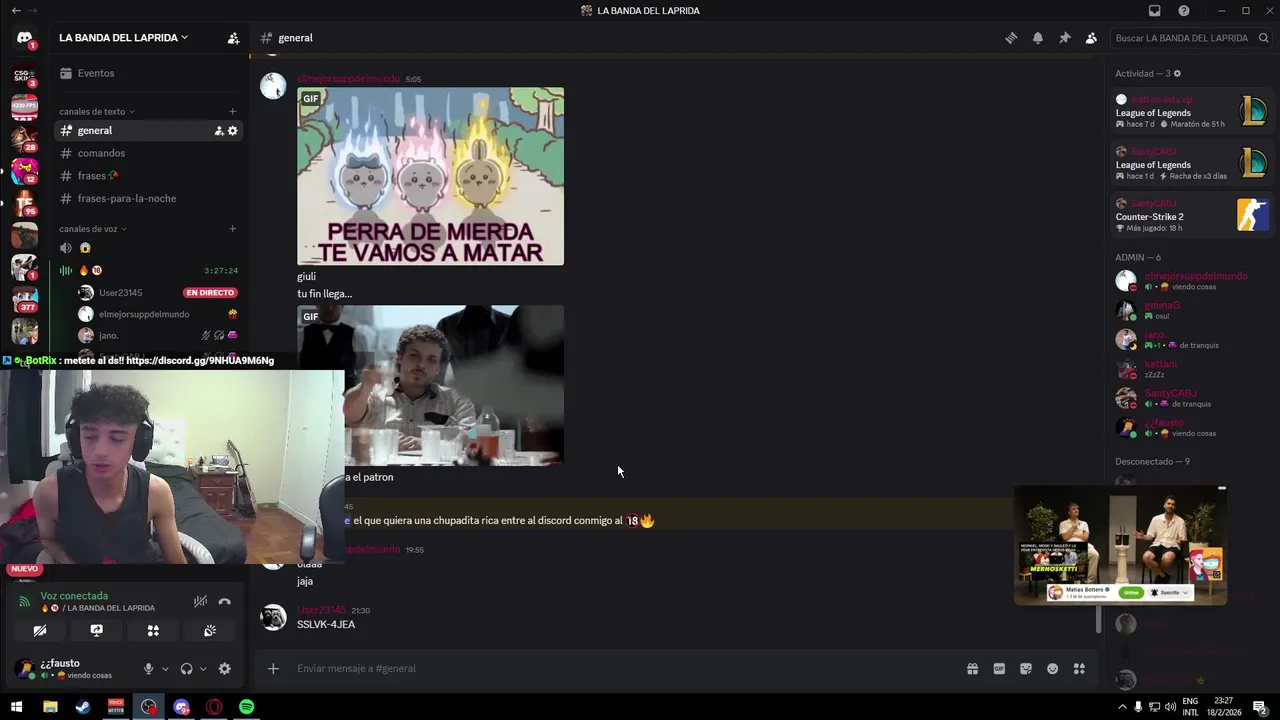The width and height of the screenshot is (1280, 720).
Task: Open general channel settings gear icon
Action: [233, 131]
